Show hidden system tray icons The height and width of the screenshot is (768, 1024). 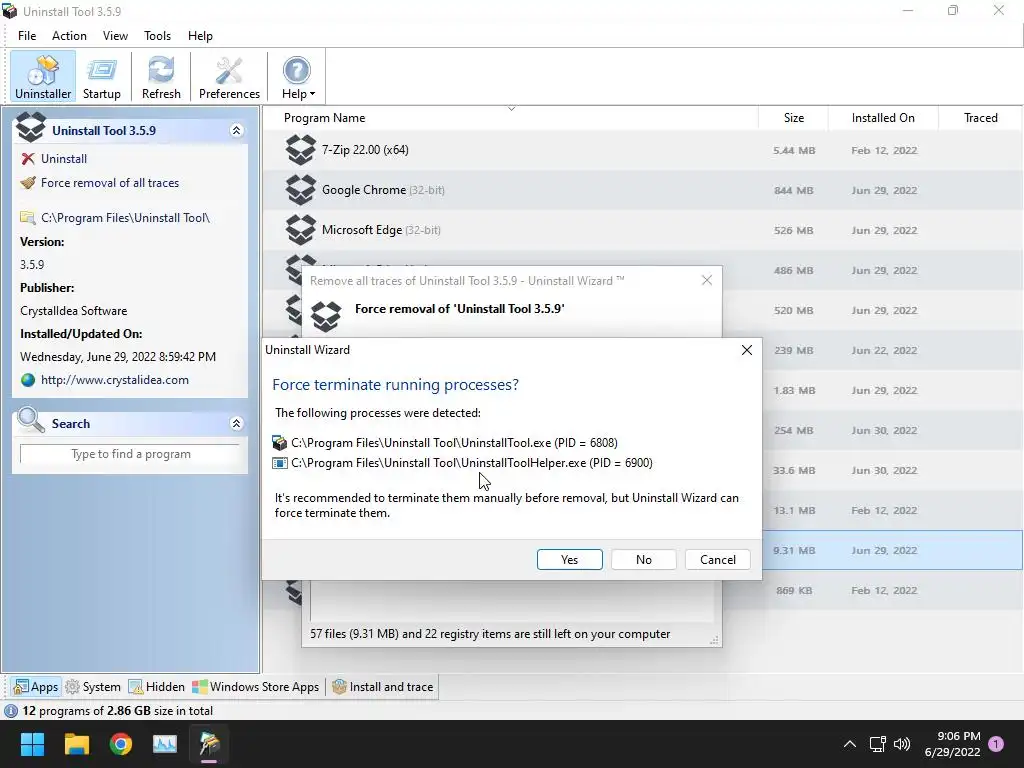point(850,744)
